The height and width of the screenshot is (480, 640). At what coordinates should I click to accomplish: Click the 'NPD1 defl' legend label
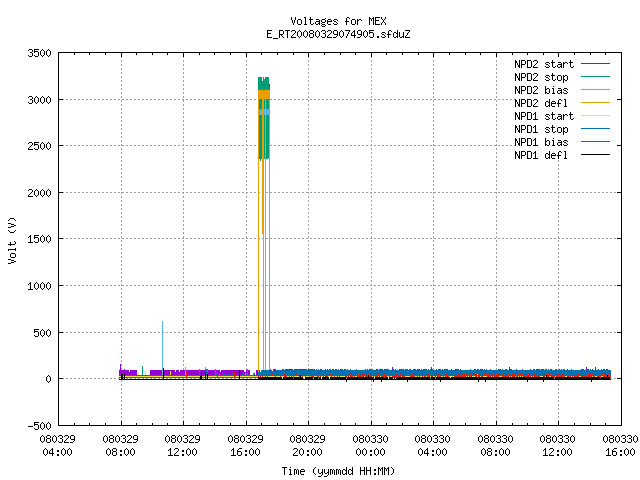[541, 156]
